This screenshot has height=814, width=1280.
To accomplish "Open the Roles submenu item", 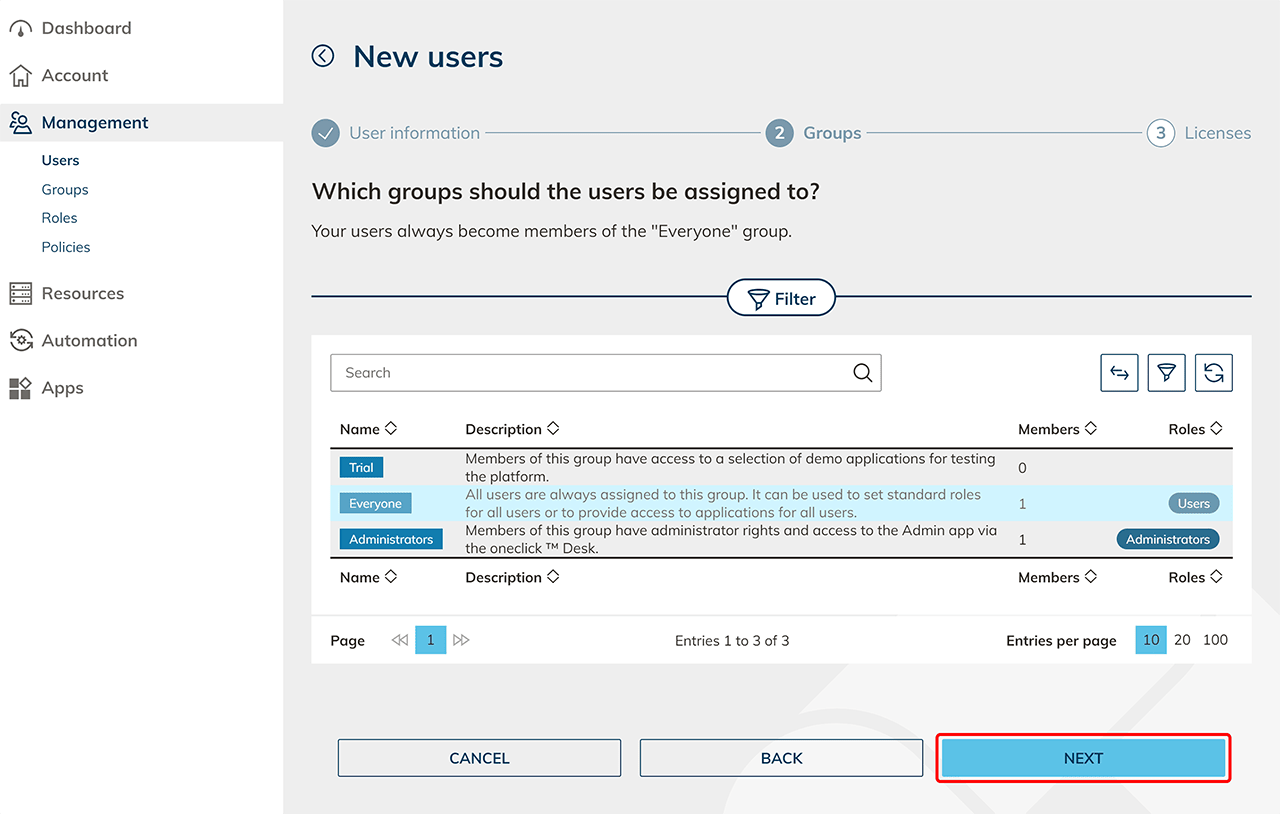I will tap(59, 218).
